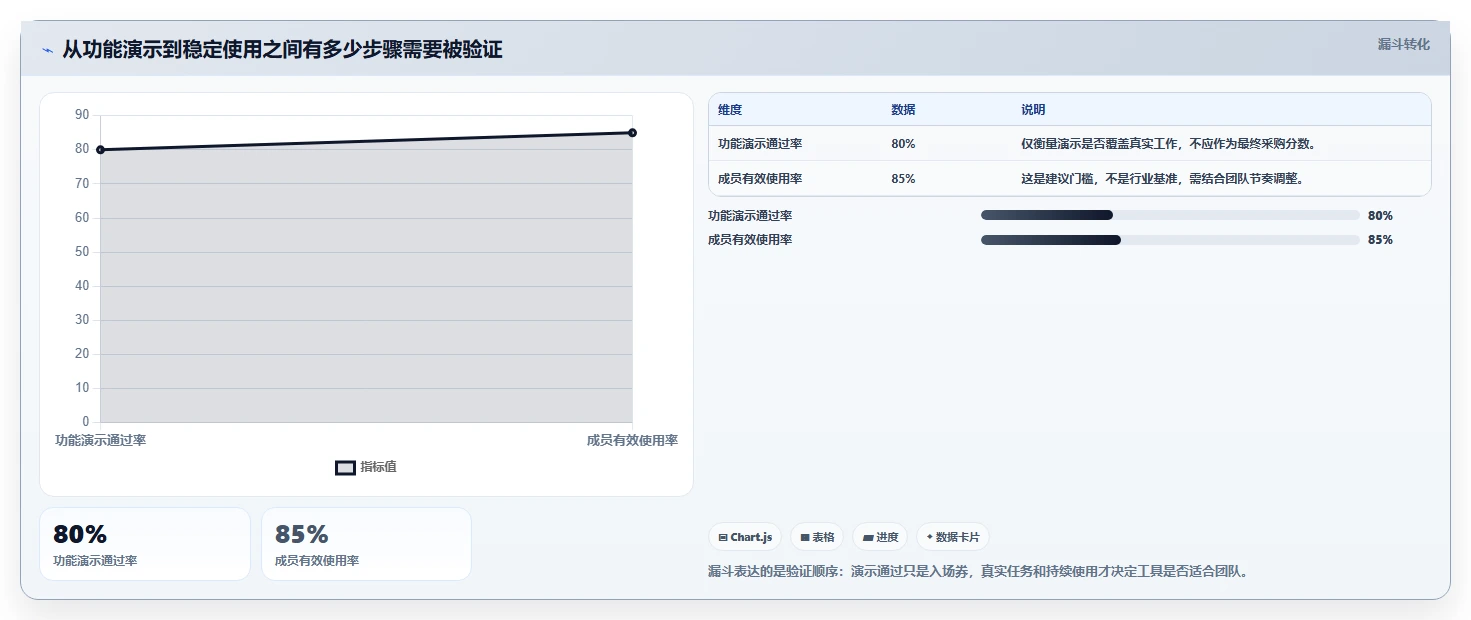Click the y-axis tick 70
Screen dimensions: 1471x620
(x=82, y=184)
